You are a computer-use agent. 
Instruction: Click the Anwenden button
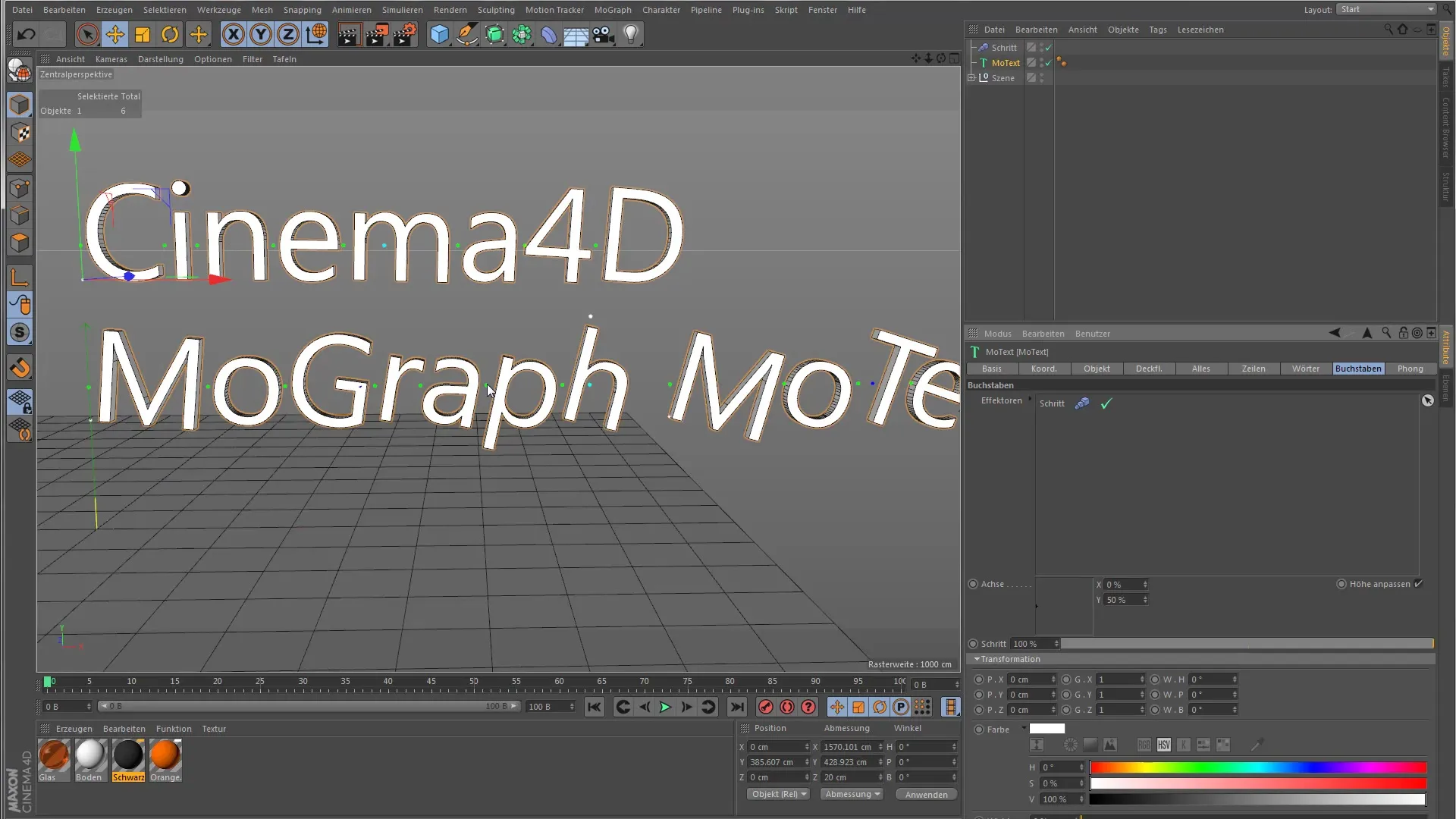coord(926,795)
